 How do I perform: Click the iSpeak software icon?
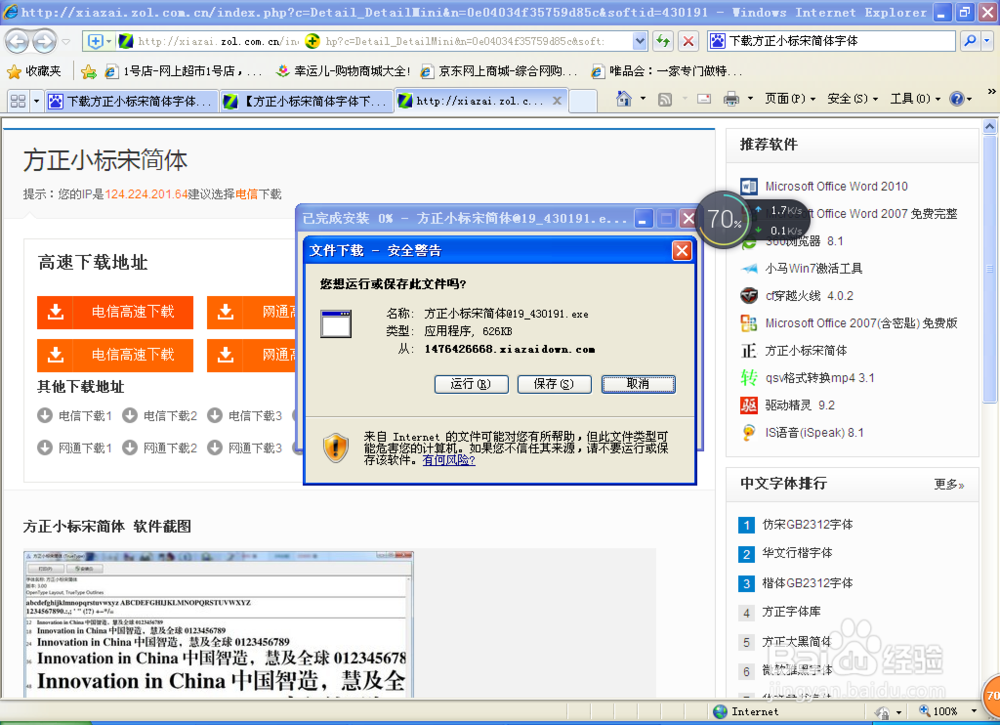point(749,432)
